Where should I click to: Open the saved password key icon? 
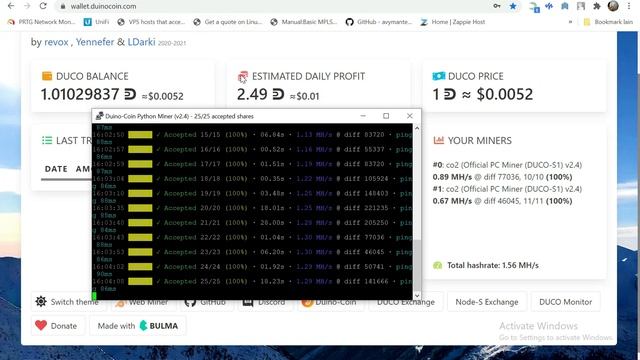tap(497, 6)
